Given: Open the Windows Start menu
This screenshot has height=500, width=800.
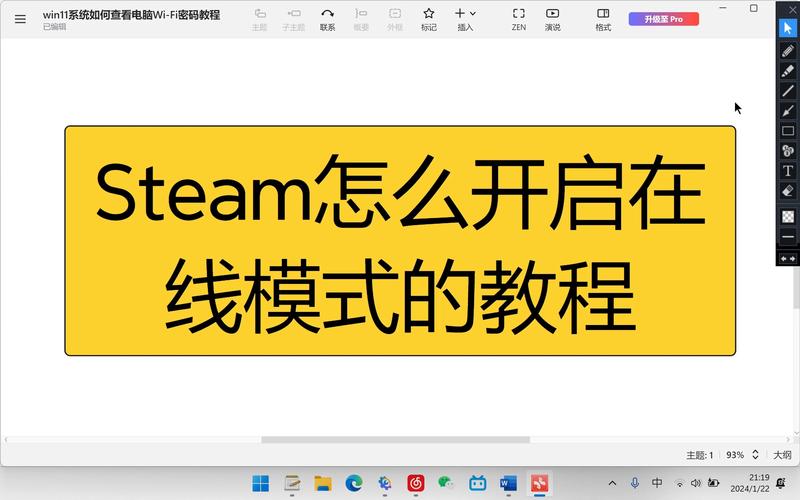Looking at the screenshot, I should pyautogui.click(x=261, y=483).
